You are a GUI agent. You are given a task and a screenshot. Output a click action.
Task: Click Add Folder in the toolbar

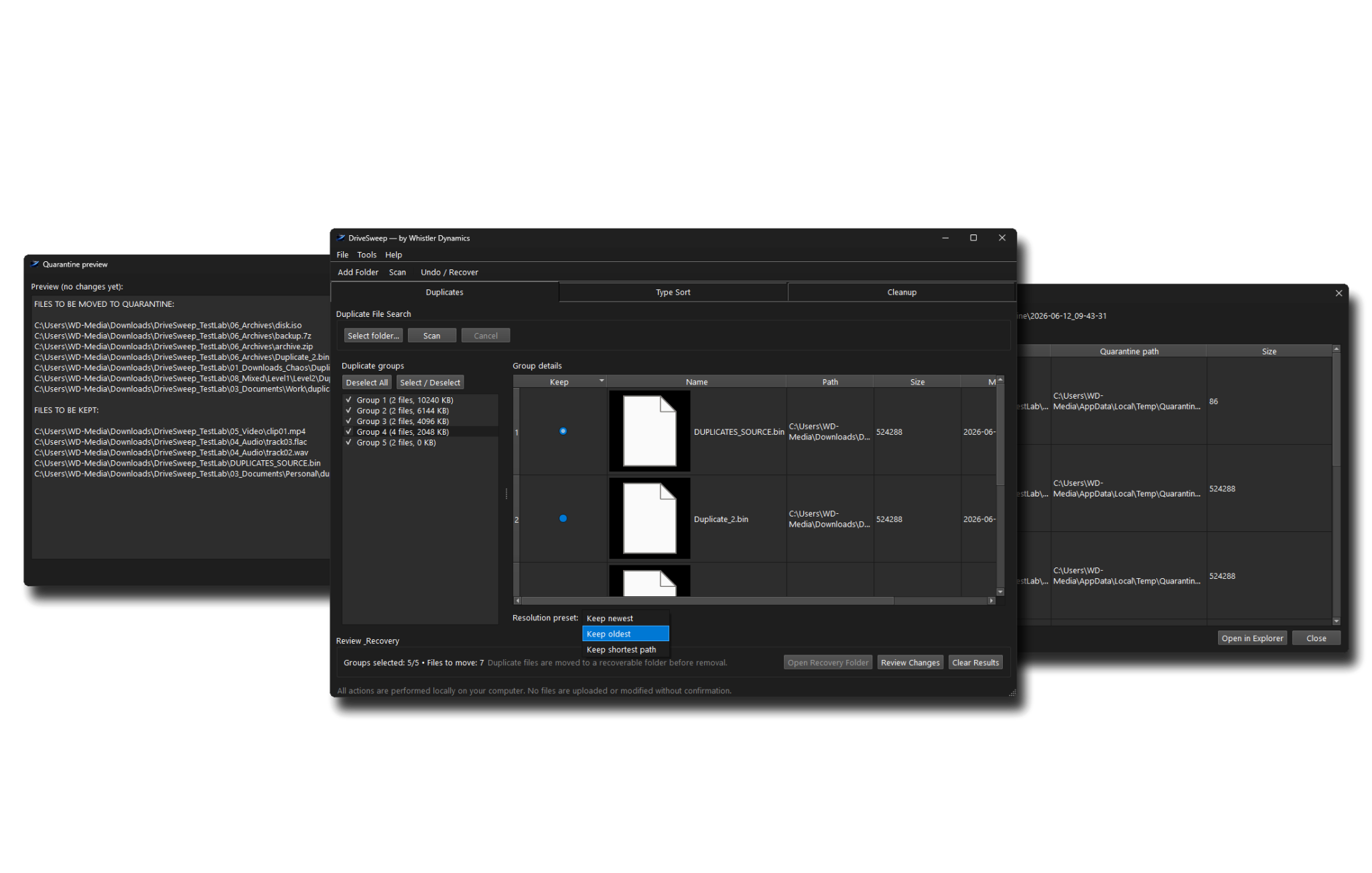tap(358, 272)
